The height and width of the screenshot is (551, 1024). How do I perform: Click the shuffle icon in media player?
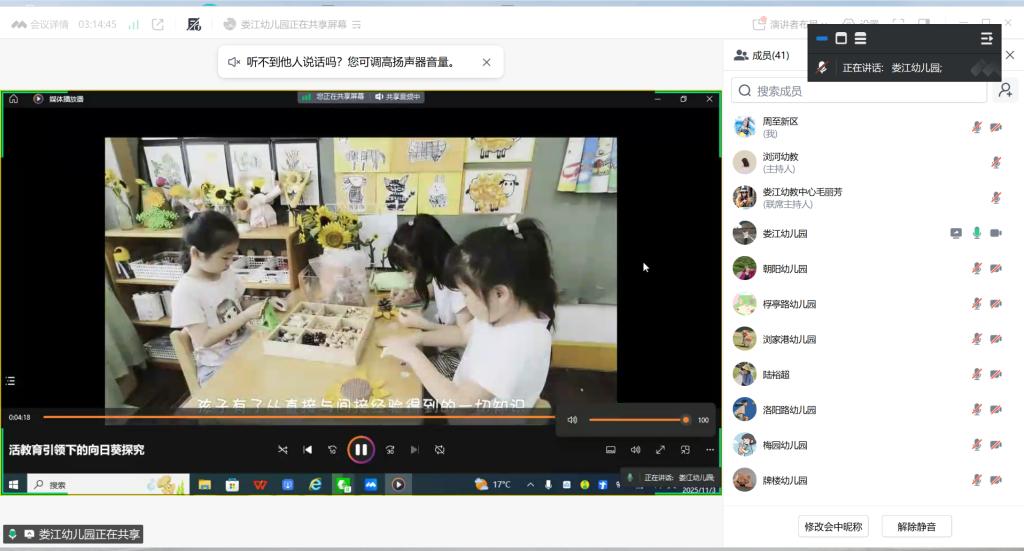[x=283, y=450]
